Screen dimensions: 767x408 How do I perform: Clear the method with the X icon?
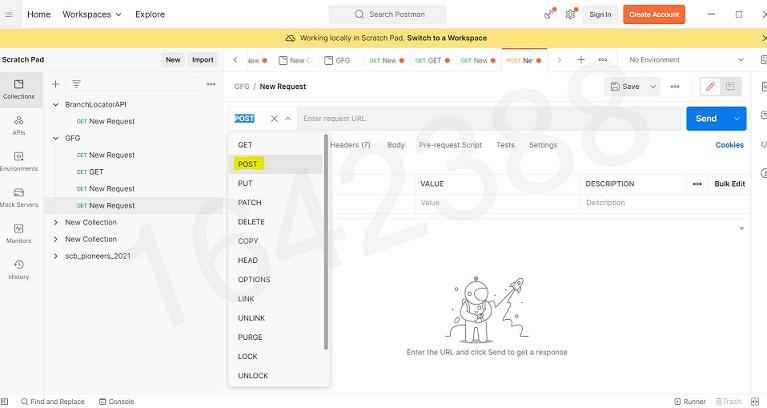274,118
